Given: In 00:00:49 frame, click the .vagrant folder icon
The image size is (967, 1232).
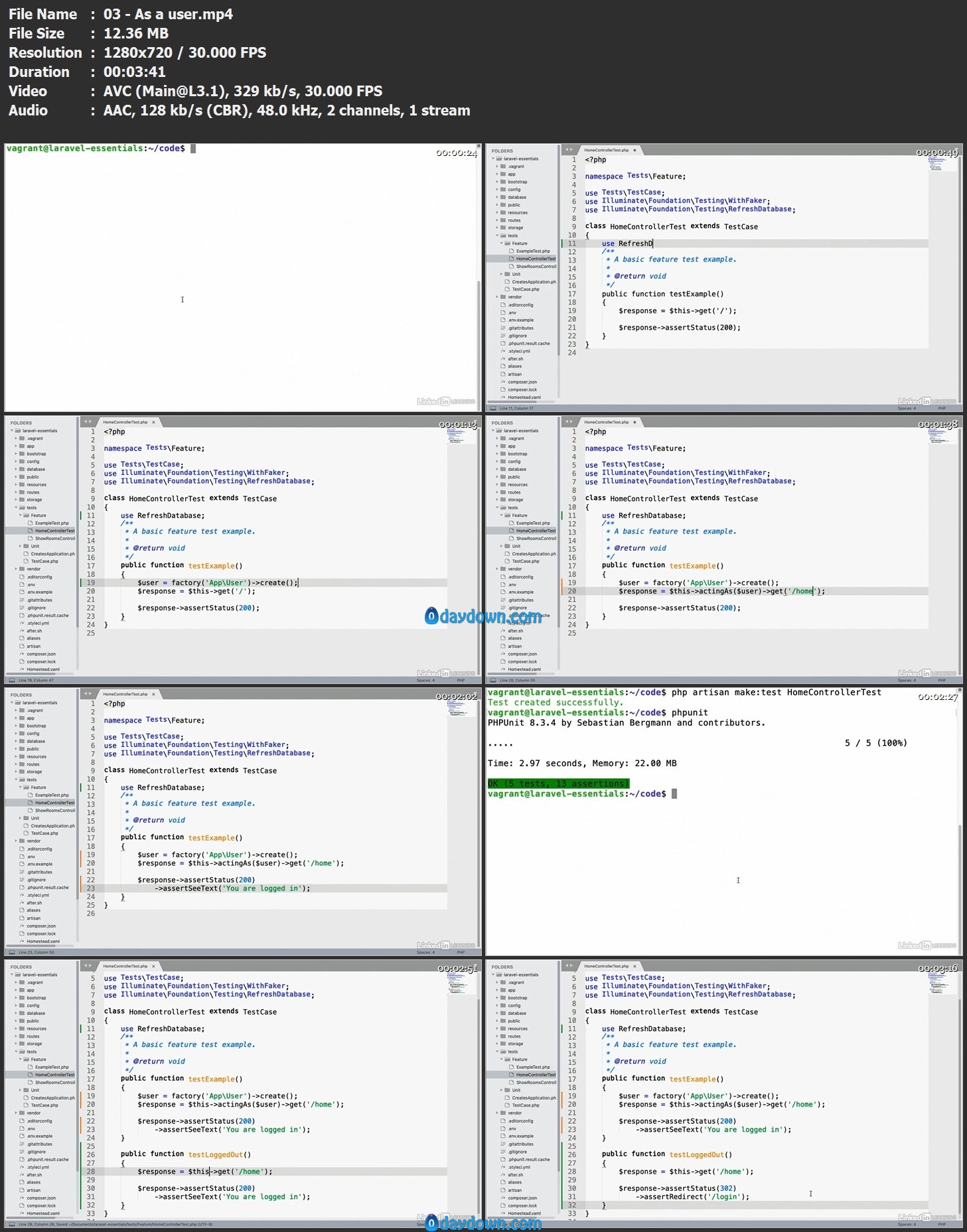Looking at the screenshot, I should coord(504,167).
